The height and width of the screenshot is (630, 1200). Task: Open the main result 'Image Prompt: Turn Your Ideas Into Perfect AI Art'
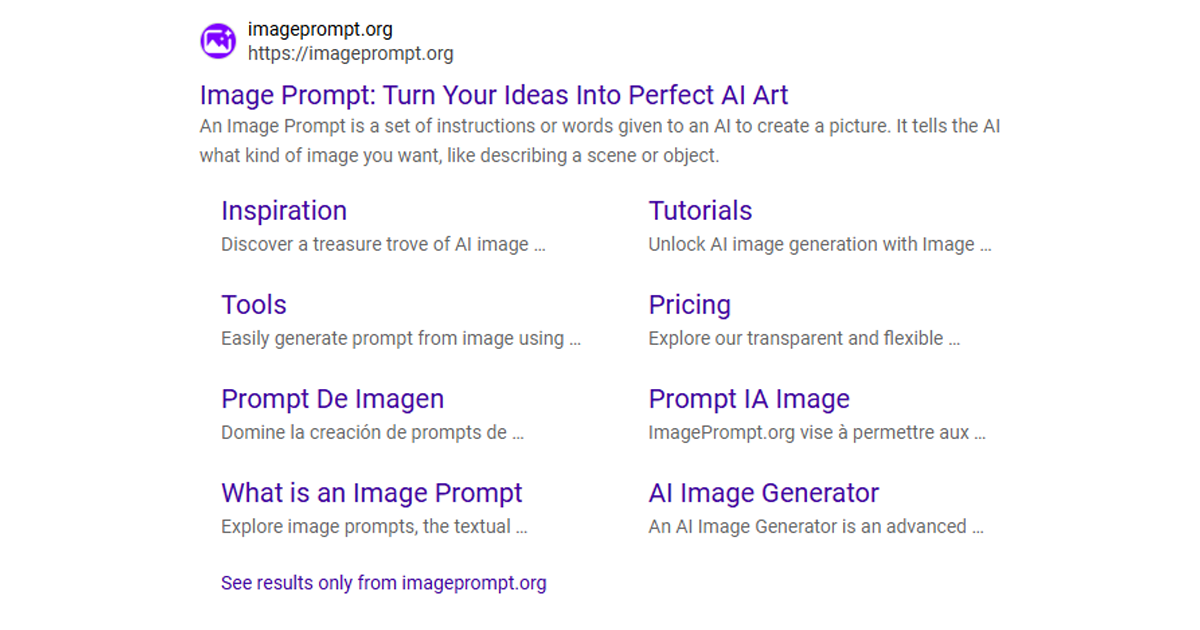tap(492, 95)
